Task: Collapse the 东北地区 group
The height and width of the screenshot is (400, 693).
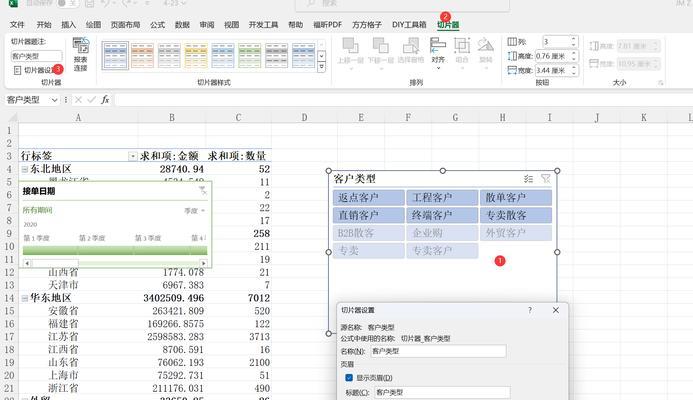Action: coord(25,169)
